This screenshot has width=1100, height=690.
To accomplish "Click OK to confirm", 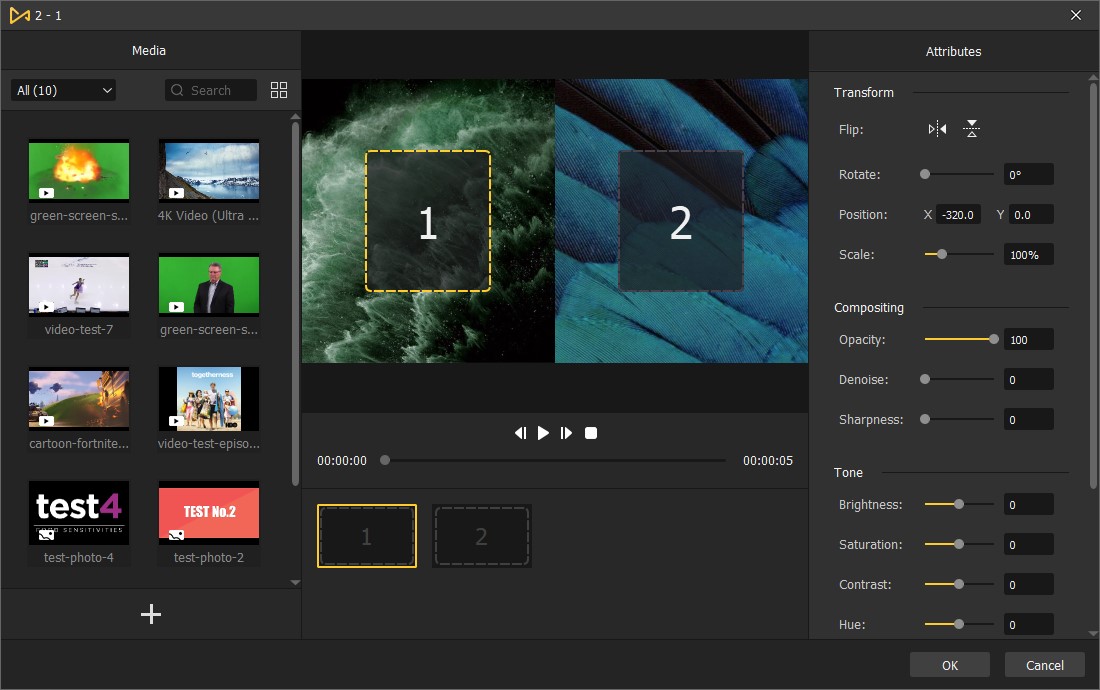I will 949,665.
